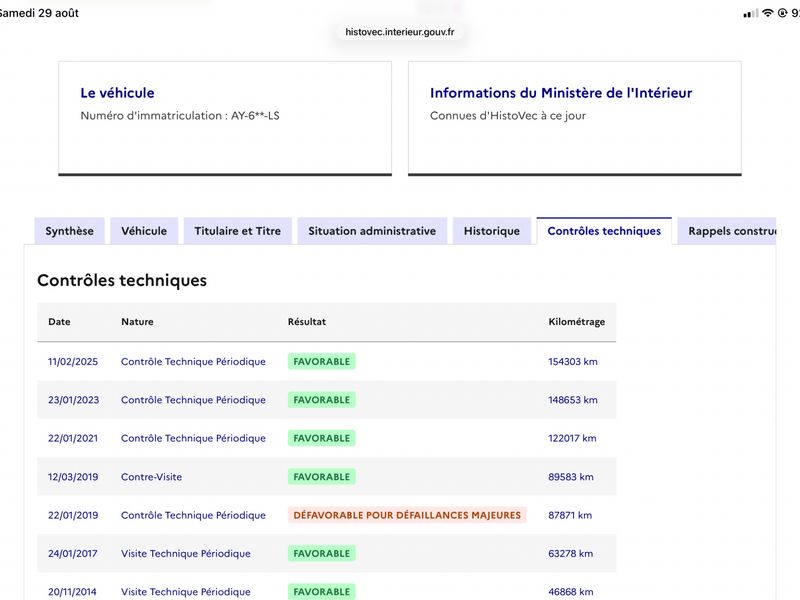This screenshot has height=600, width=800.
Task: Click the date 24/01/2017
Action: click(72, 554)
